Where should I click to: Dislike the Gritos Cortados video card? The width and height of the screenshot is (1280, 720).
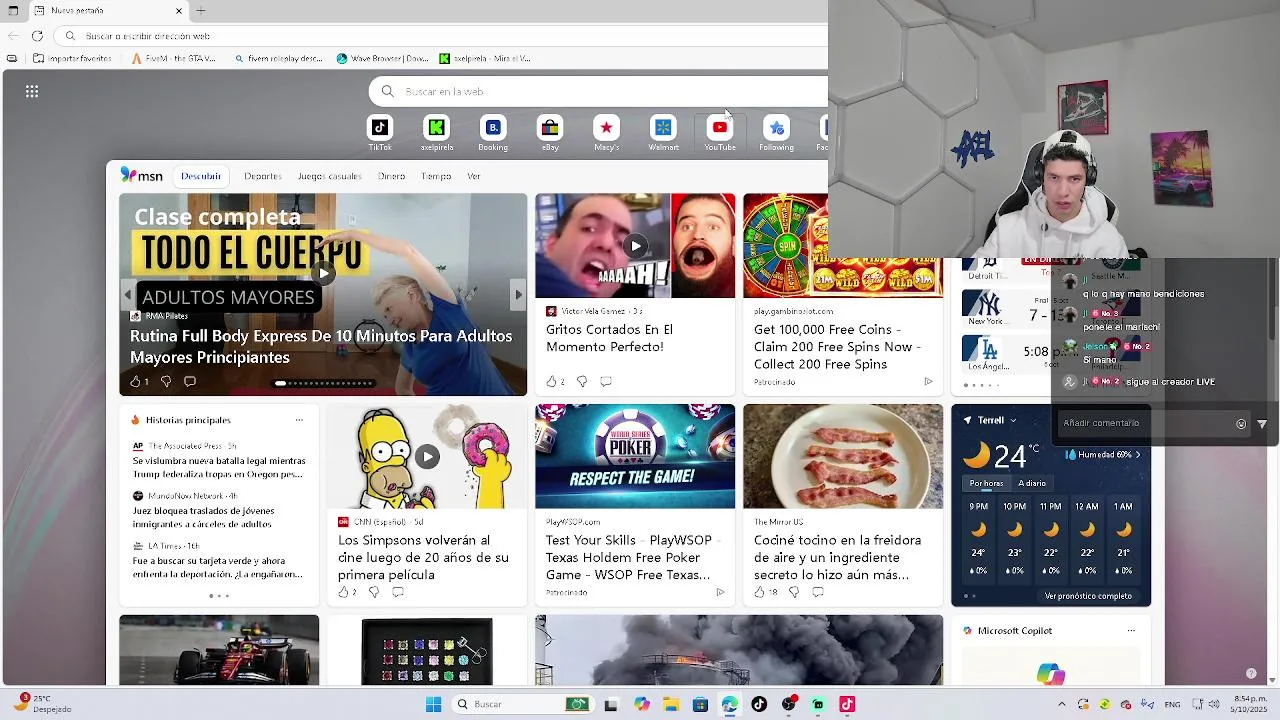(x=582, y=381)
